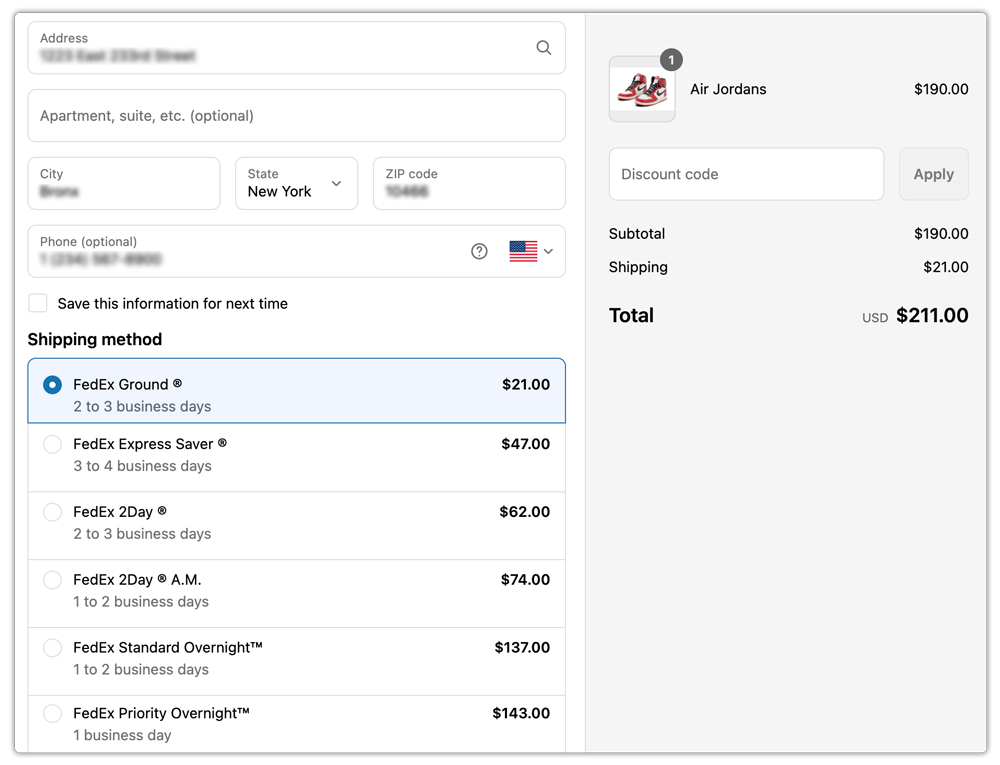Click the Phone (optional) field
1000x765 pixels.
pos(297,251)
